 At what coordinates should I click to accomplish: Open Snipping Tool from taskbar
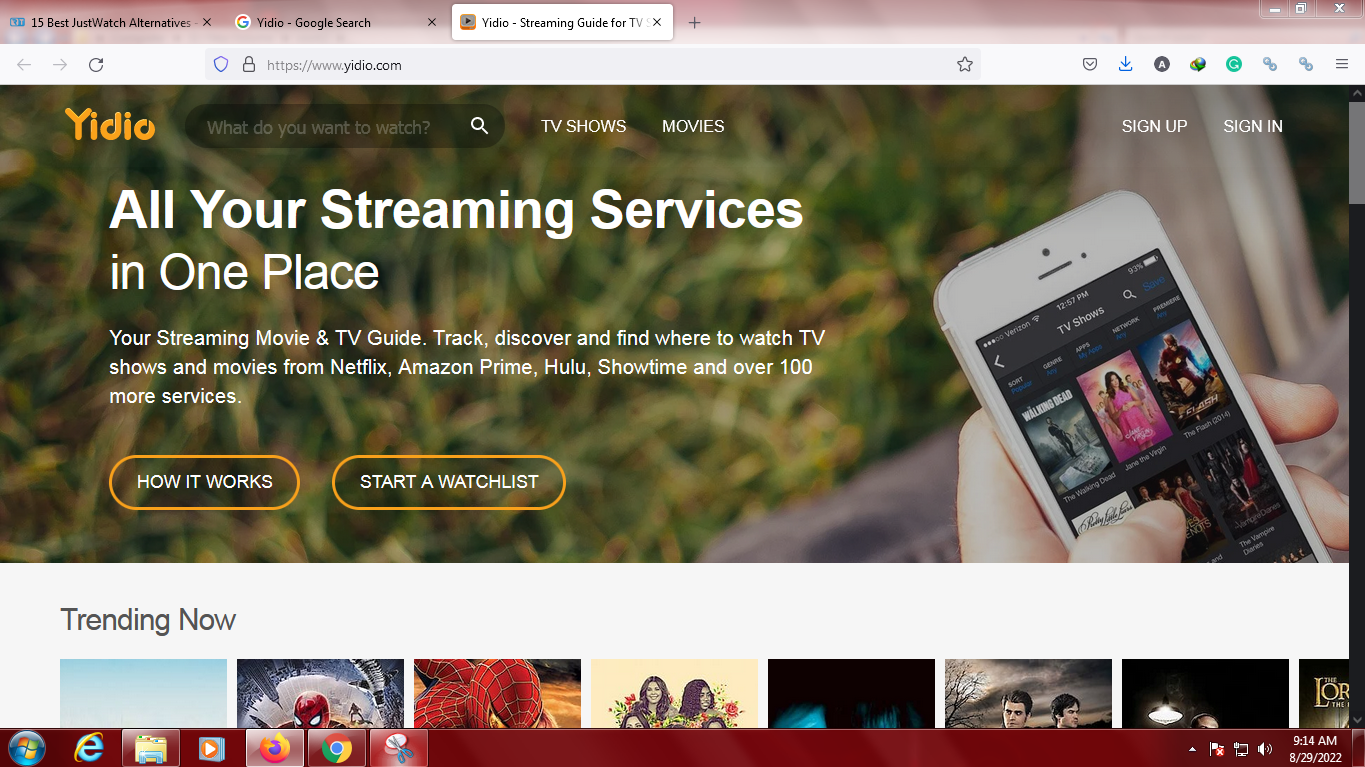click(x=398, y=748)
